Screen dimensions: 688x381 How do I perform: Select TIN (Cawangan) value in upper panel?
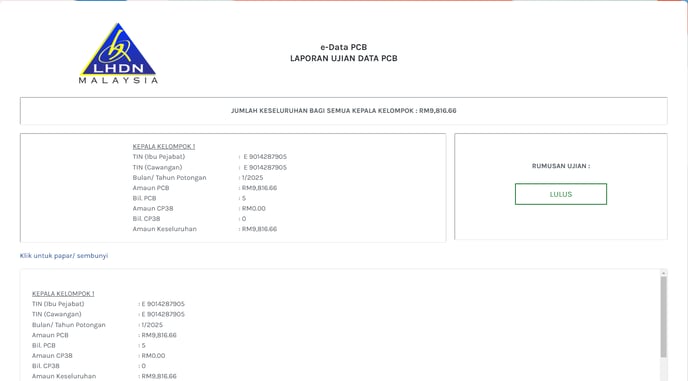click(265, 167)
